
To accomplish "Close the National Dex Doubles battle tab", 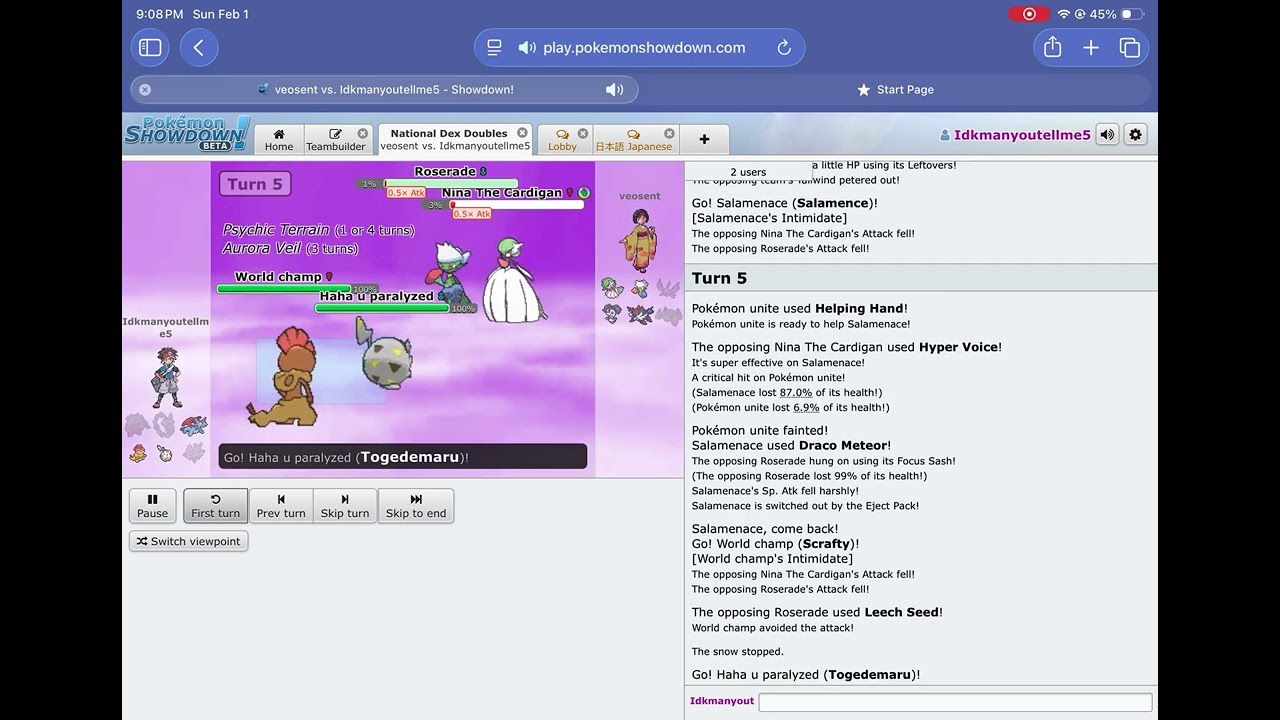I will 522,132.
